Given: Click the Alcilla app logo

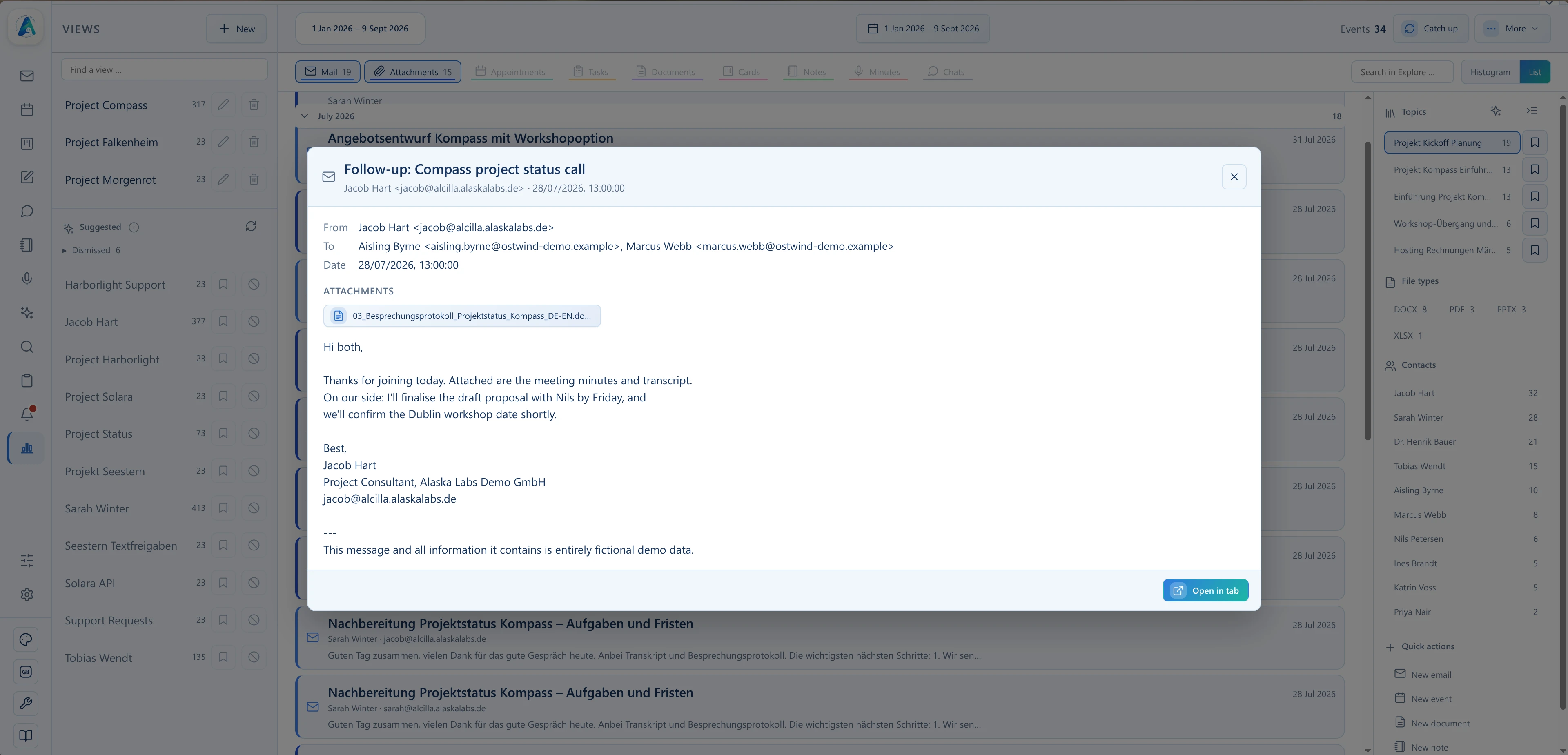Looking at the screenshot, I should click(x=26, y=27).
